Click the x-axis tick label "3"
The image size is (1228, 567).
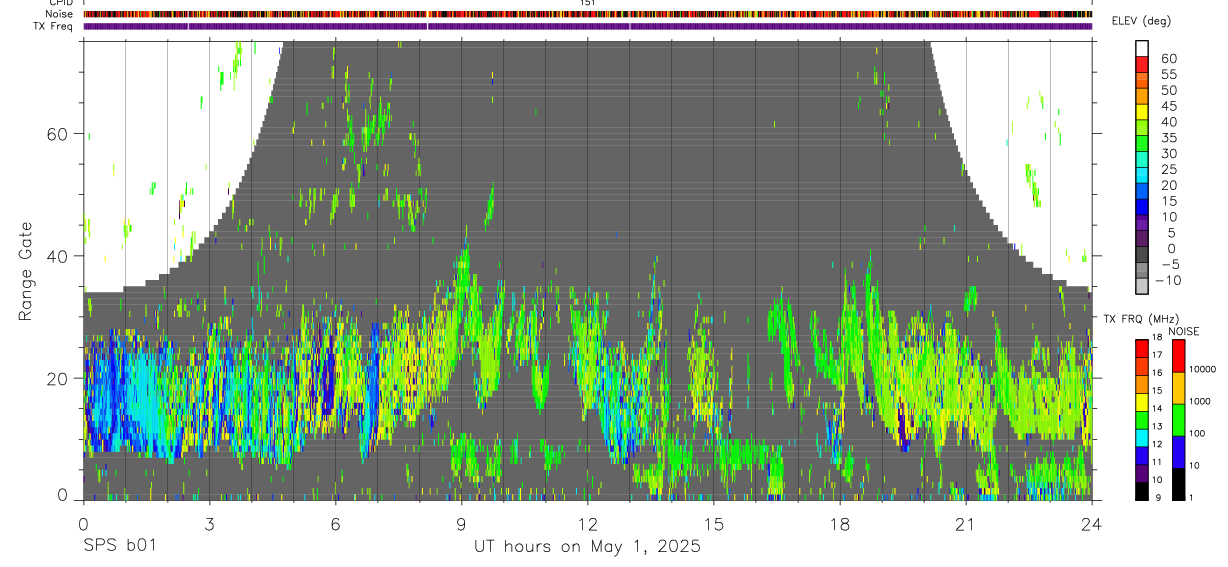coord(209,524)
